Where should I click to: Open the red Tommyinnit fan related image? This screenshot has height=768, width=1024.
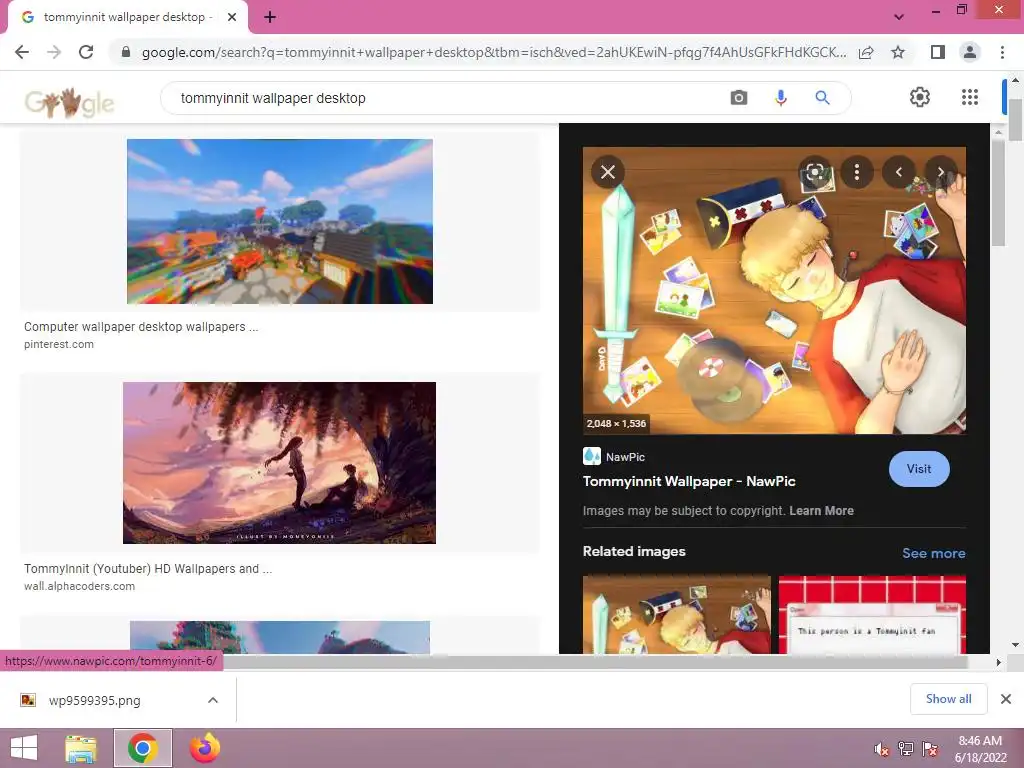click(872, 614)
